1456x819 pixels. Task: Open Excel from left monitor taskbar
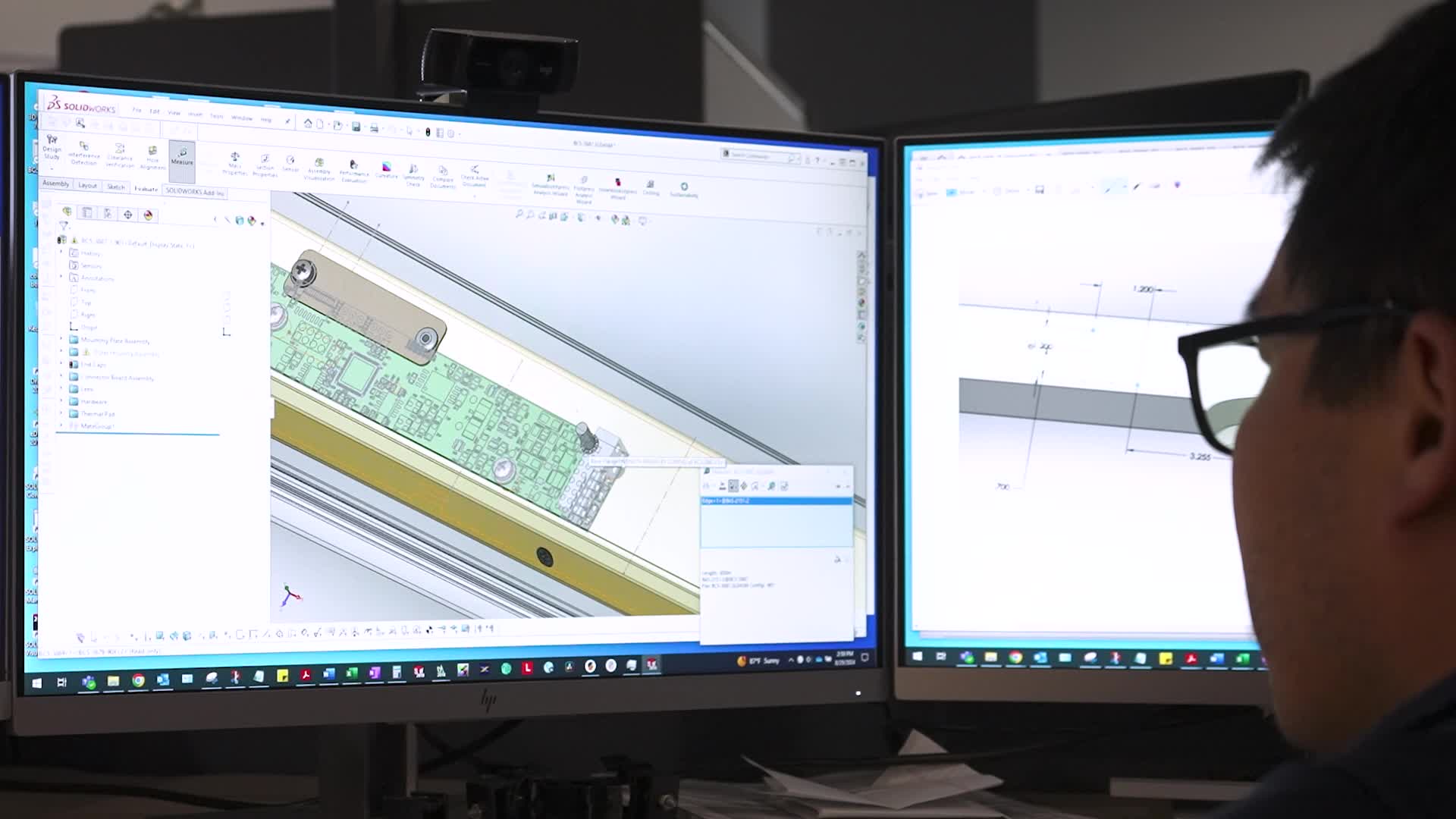click(x=351, y=673)
